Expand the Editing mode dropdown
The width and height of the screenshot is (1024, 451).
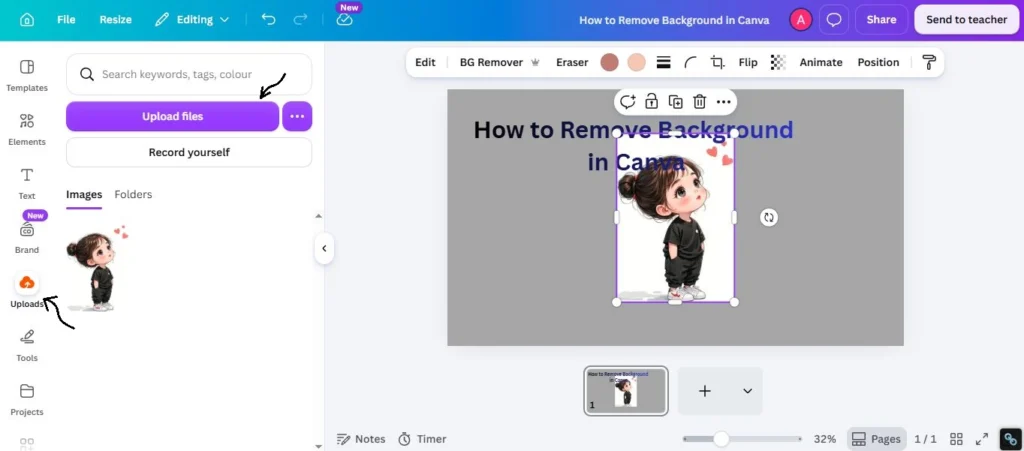pyautogui.click(x=192, y=20)
